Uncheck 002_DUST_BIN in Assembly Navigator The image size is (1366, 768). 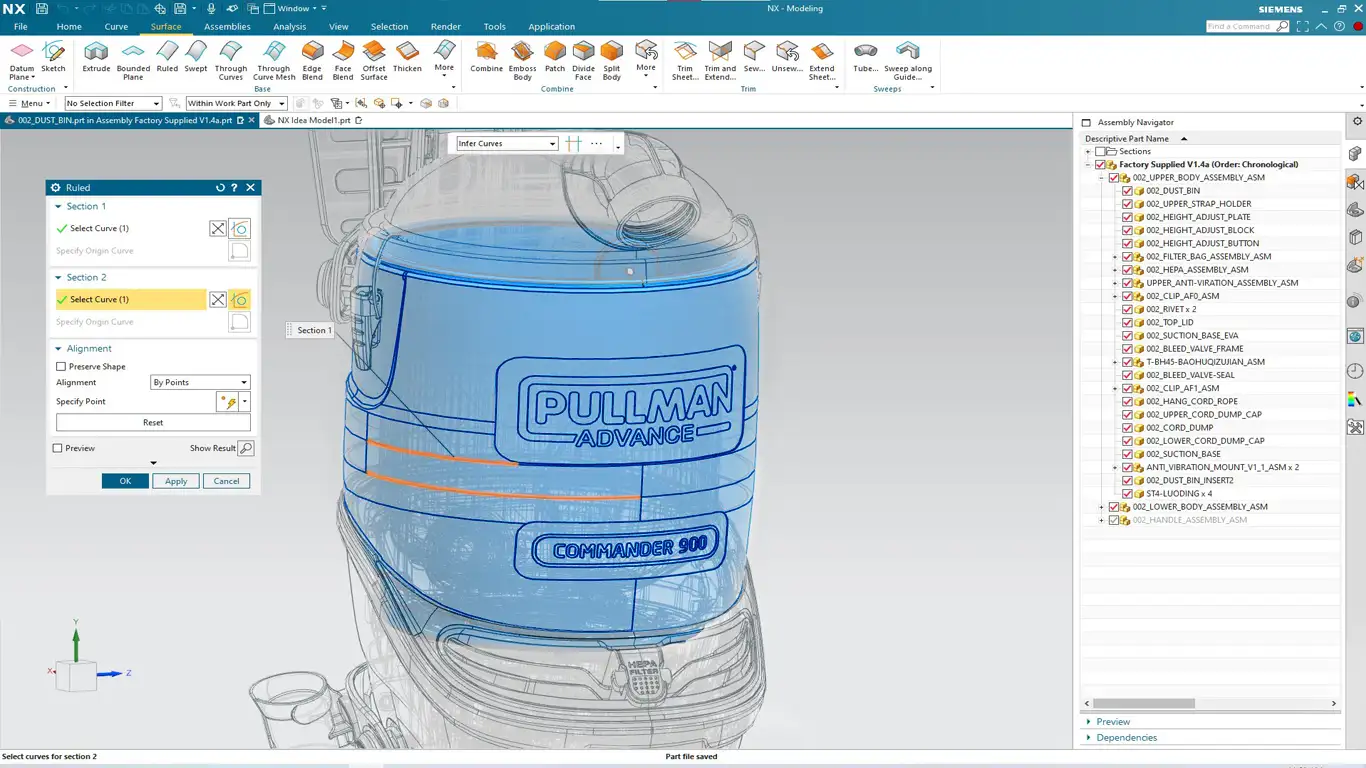pyautogui.click(x=1127, y=190)
